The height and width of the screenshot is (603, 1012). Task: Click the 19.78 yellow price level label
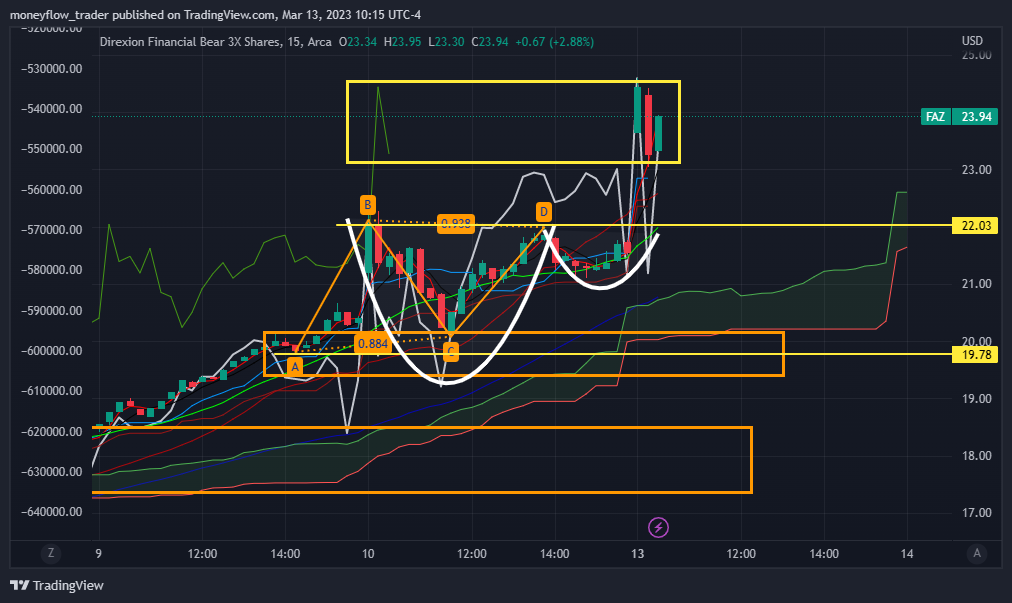976,354
